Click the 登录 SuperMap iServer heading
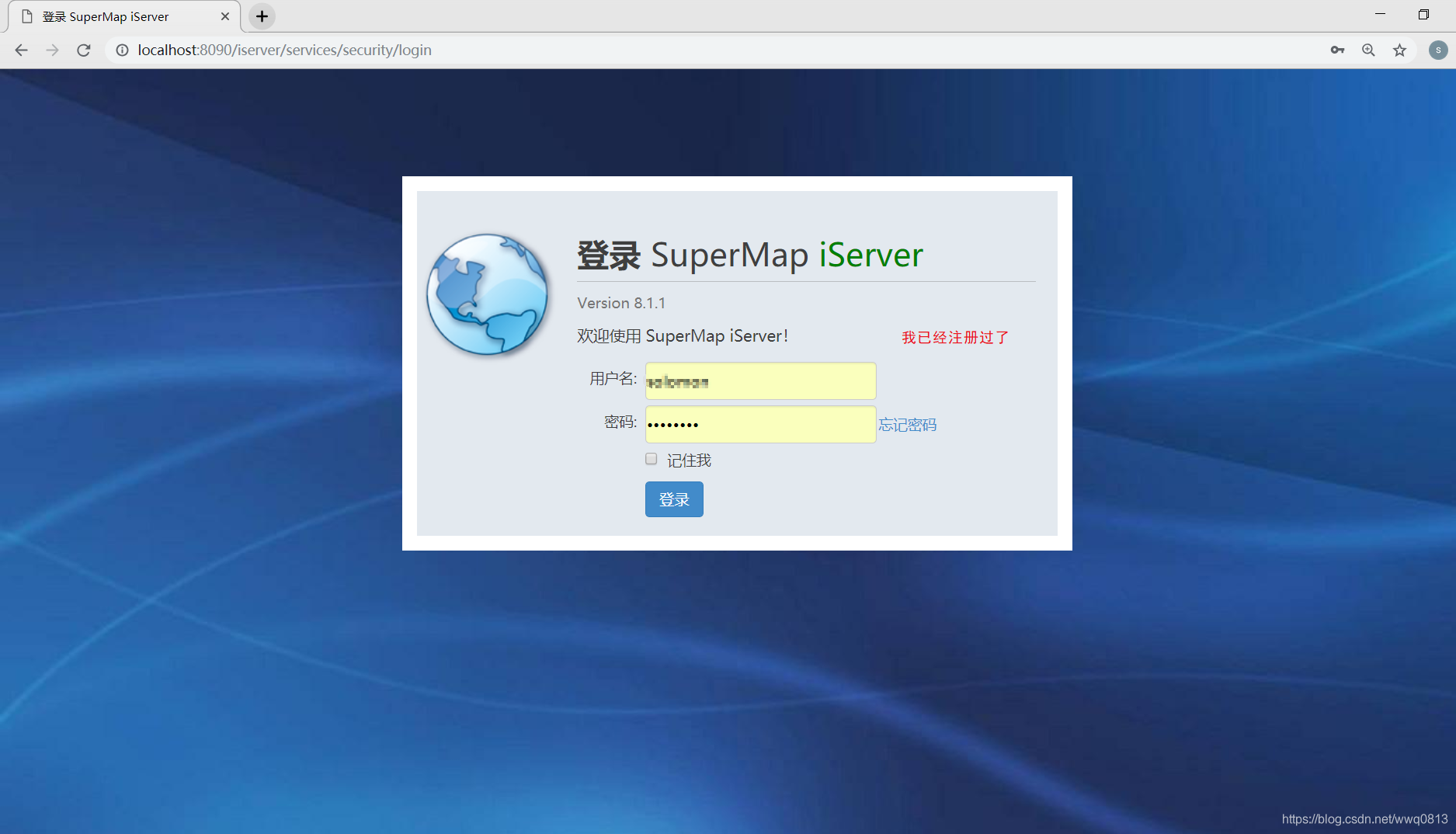This screenshot has width=1456, height=834. (x=749, y=255)
